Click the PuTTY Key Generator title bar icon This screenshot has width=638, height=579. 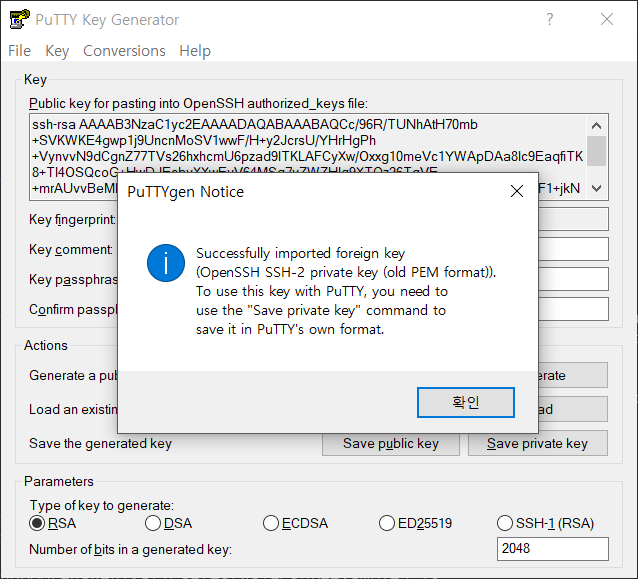pos(20,19)
